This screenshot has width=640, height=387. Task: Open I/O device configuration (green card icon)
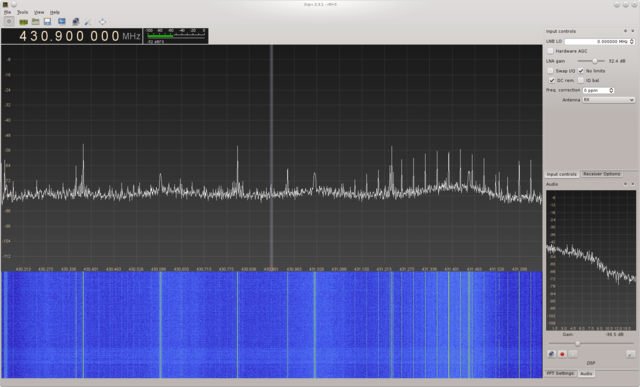23,22
